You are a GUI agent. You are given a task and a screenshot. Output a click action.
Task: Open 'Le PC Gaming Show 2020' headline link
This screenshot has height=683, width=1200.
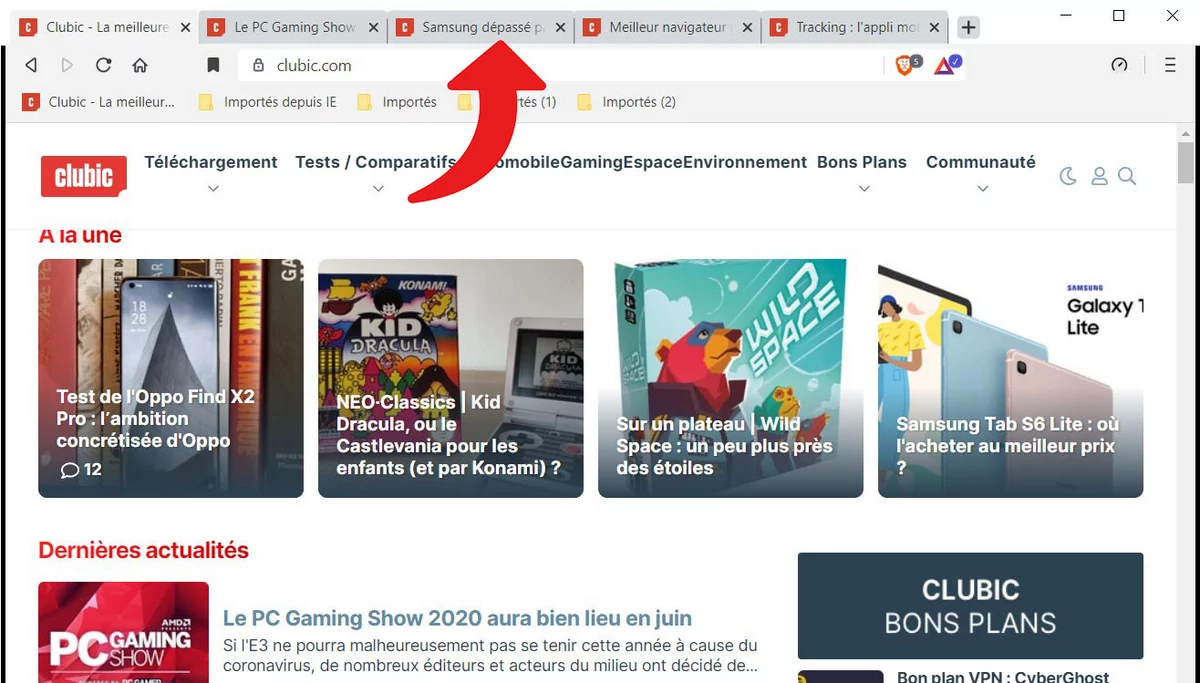457,619
